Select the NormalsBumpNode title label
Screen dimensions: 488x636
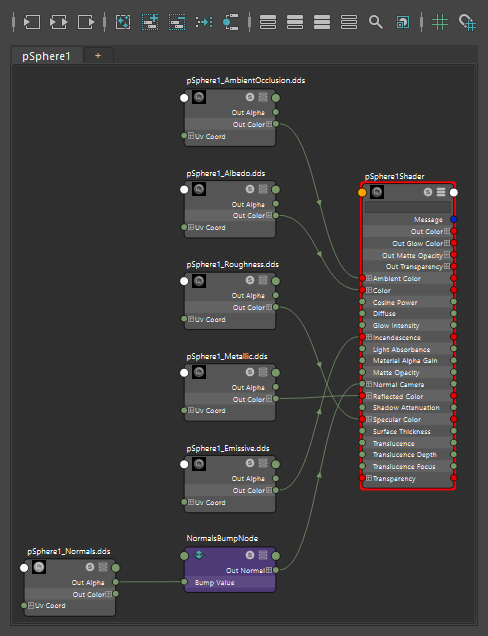coord(222,538)
